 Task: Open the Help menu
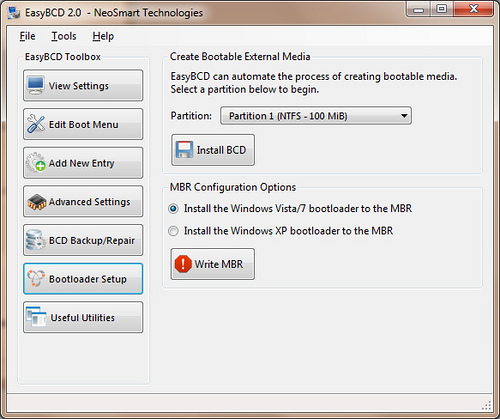(103, 36)
